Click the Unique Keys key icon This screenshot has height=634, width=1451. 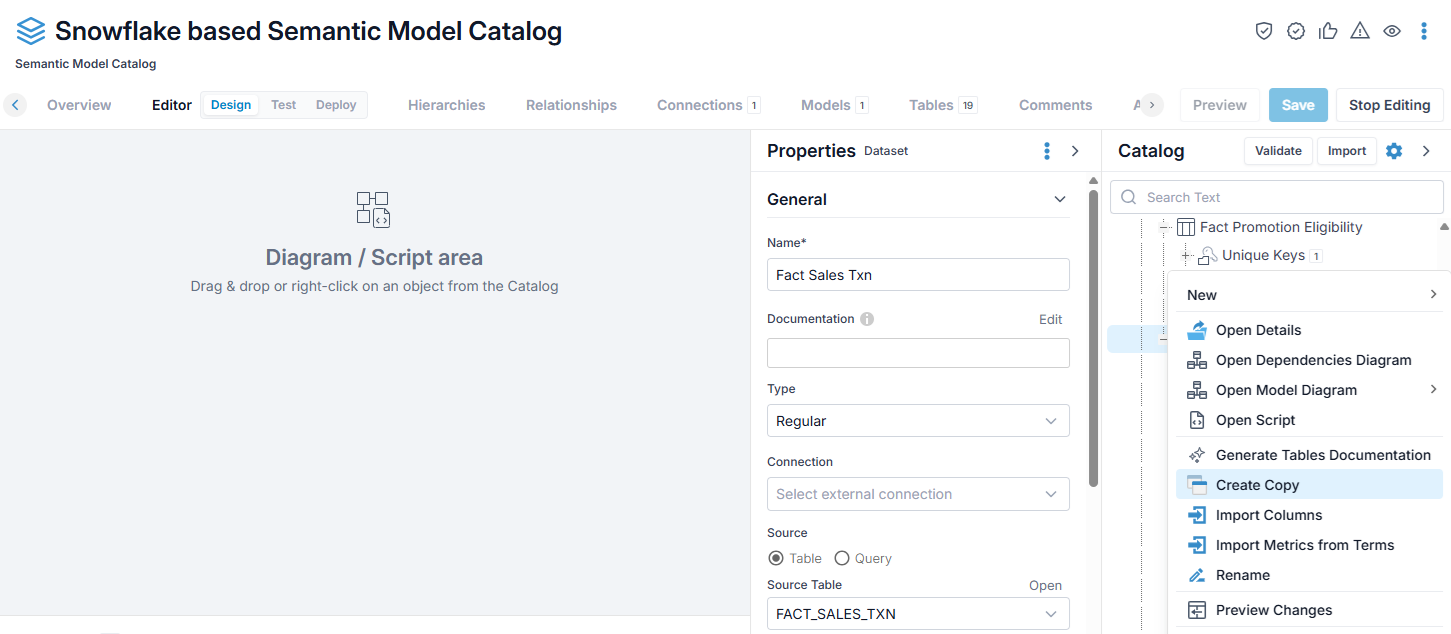click(1207, 256)
